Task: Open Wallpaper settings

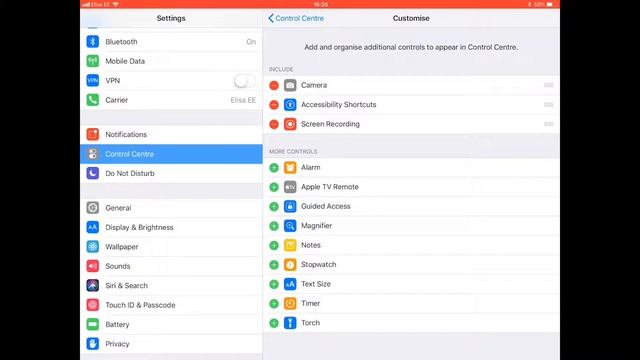Action: 171,247
